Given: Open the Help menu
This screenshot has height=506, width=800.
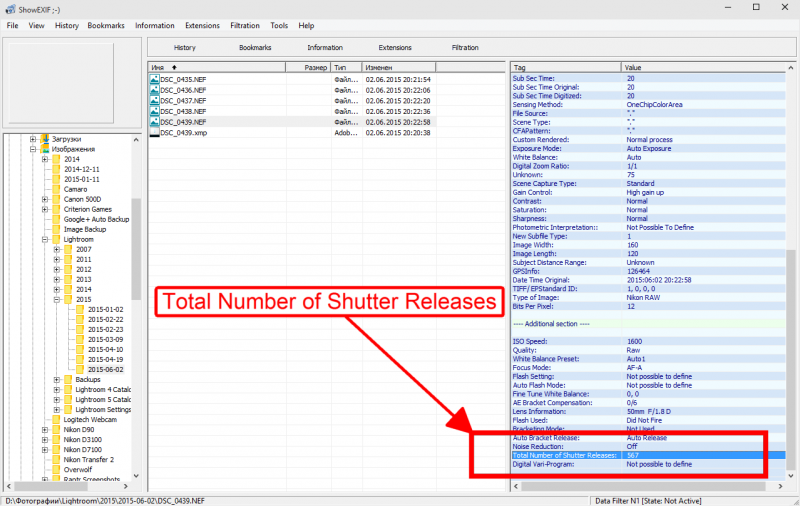Looking at the screenshot, I should point(306,25).
